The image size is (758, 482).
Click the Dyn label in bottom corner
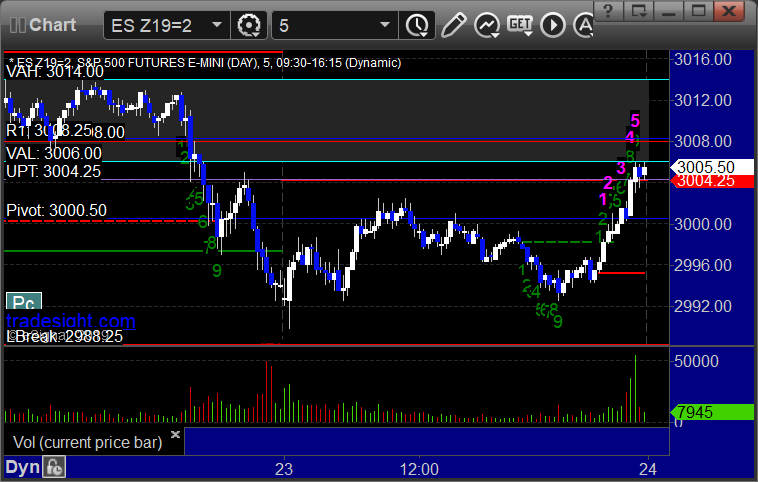[x=22, y=467]
